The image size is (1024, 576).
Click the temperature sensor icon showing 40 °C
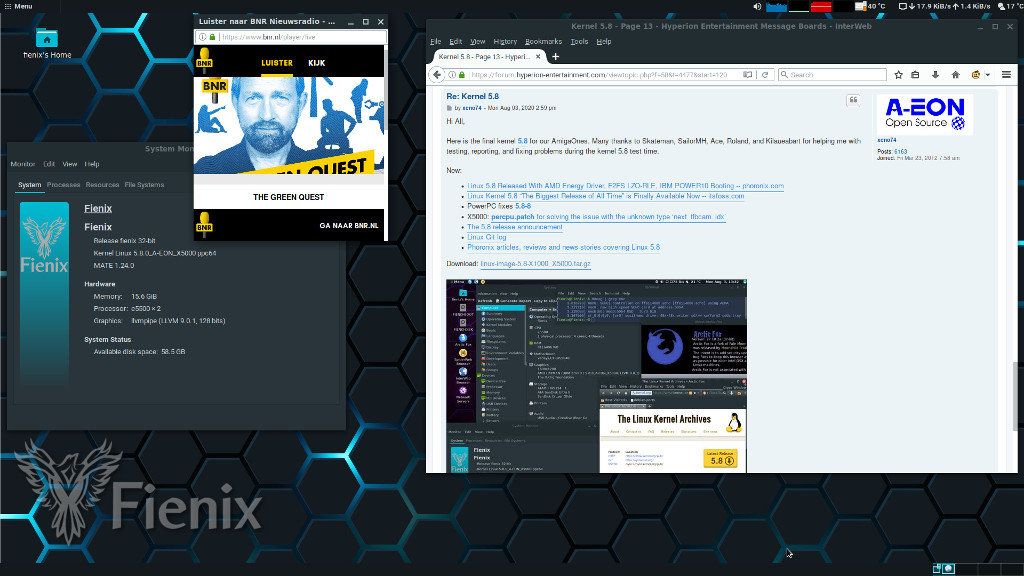pyautogui.click(x=861, y=7)
